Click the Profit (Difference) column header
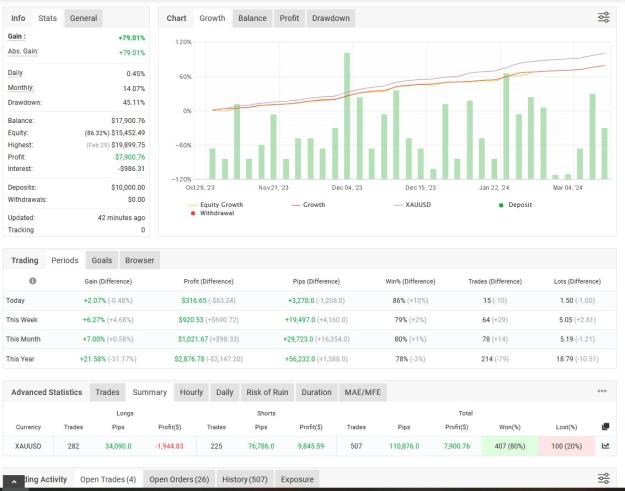 pyautogui.click(x=208, y=281)
